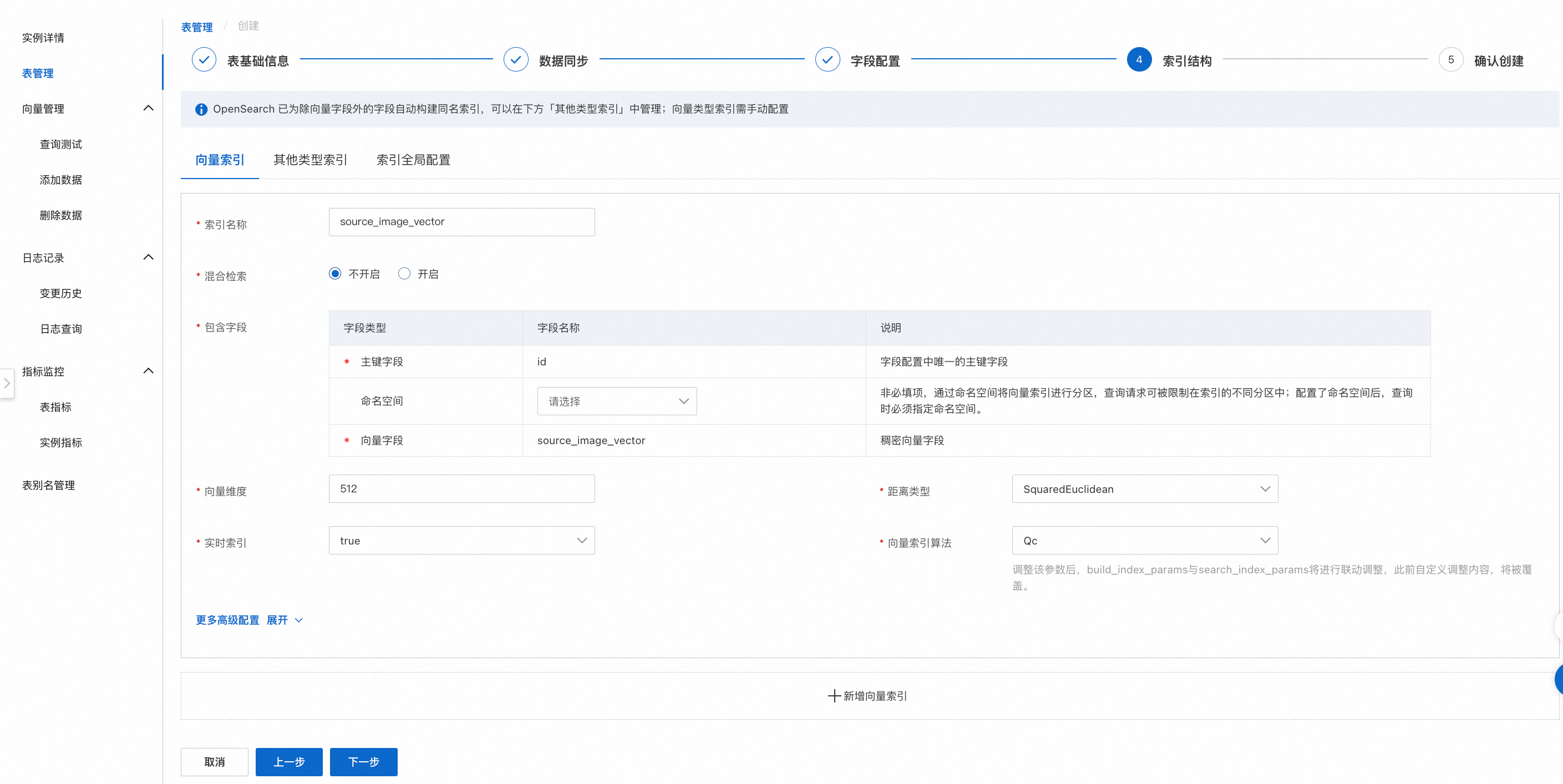Viewport: 1563px width, 784px height.
Task: Click the step 5 确认创建 circle icon
Action: tap(1450, 59)
